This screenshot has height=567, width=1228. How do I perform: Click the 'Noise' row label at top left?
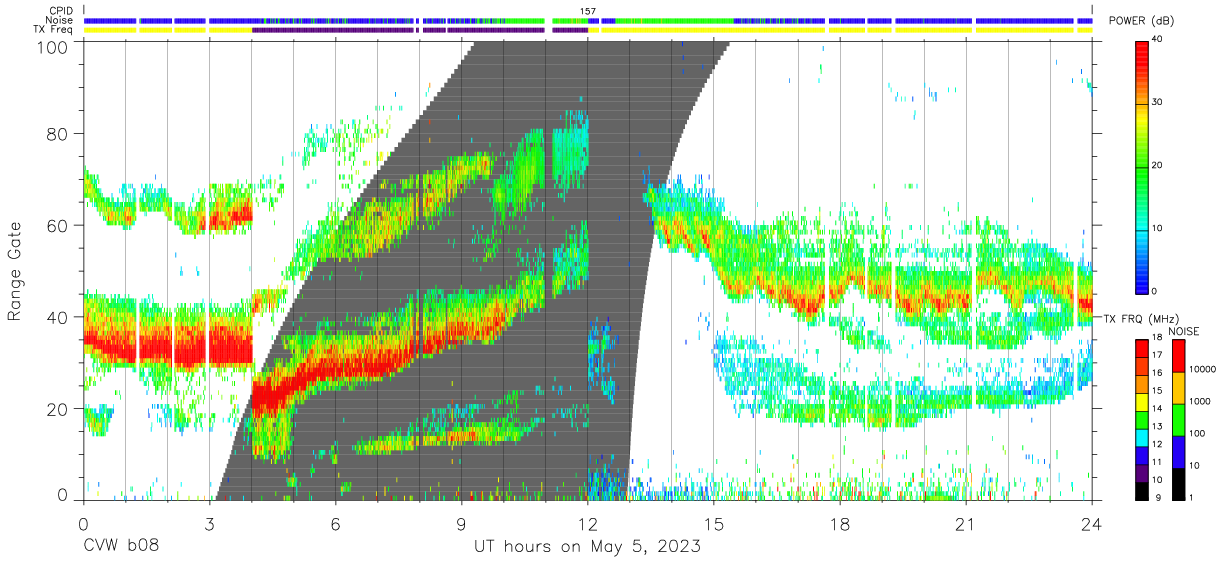pos(60,20)
